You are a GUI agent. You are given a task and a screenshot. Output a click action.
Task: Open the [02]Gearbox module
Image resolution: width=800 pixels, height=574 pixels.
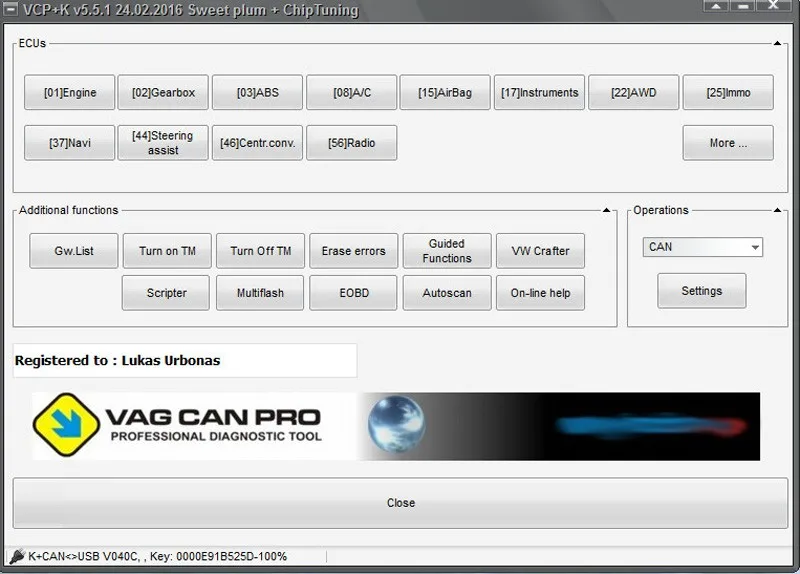[163, 92]
